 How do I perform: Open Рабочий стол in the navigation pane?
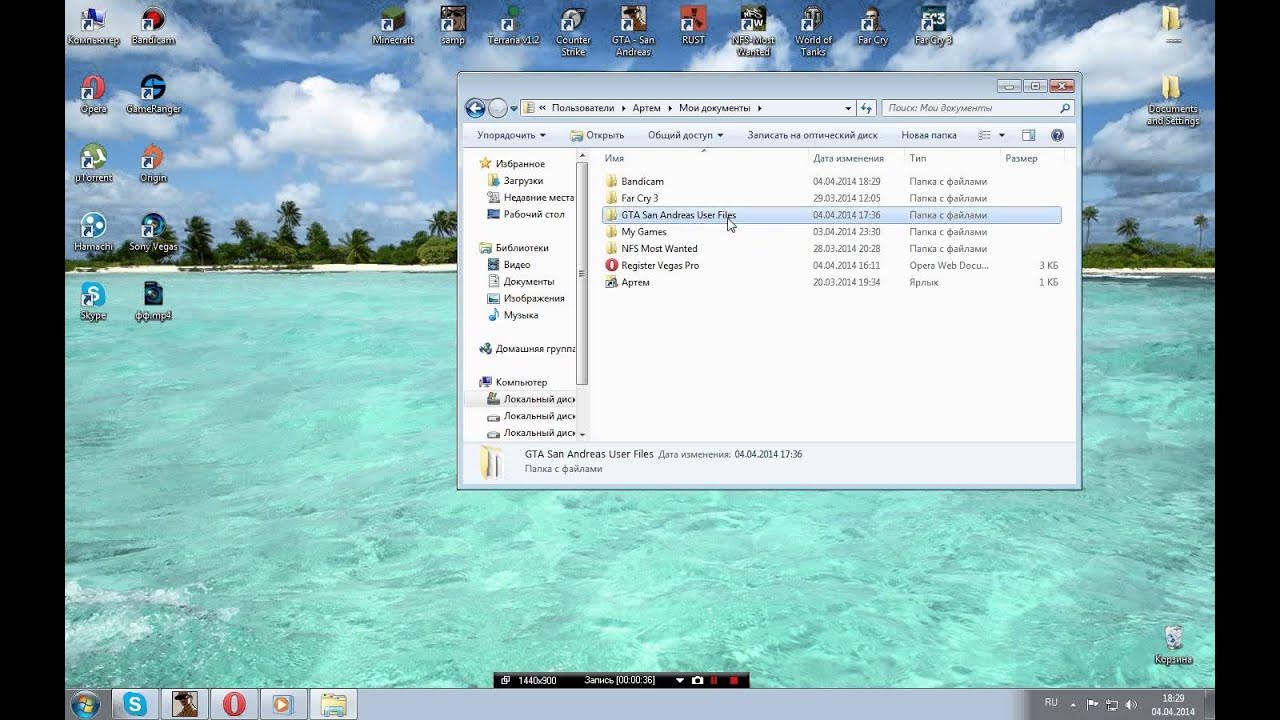pos(526,214)
